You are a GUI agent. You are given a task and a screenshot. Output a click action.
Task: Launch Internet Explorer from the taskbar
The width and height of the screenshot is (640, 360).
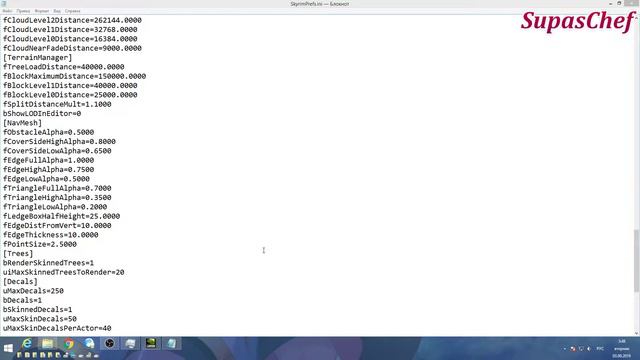(27, 344)
